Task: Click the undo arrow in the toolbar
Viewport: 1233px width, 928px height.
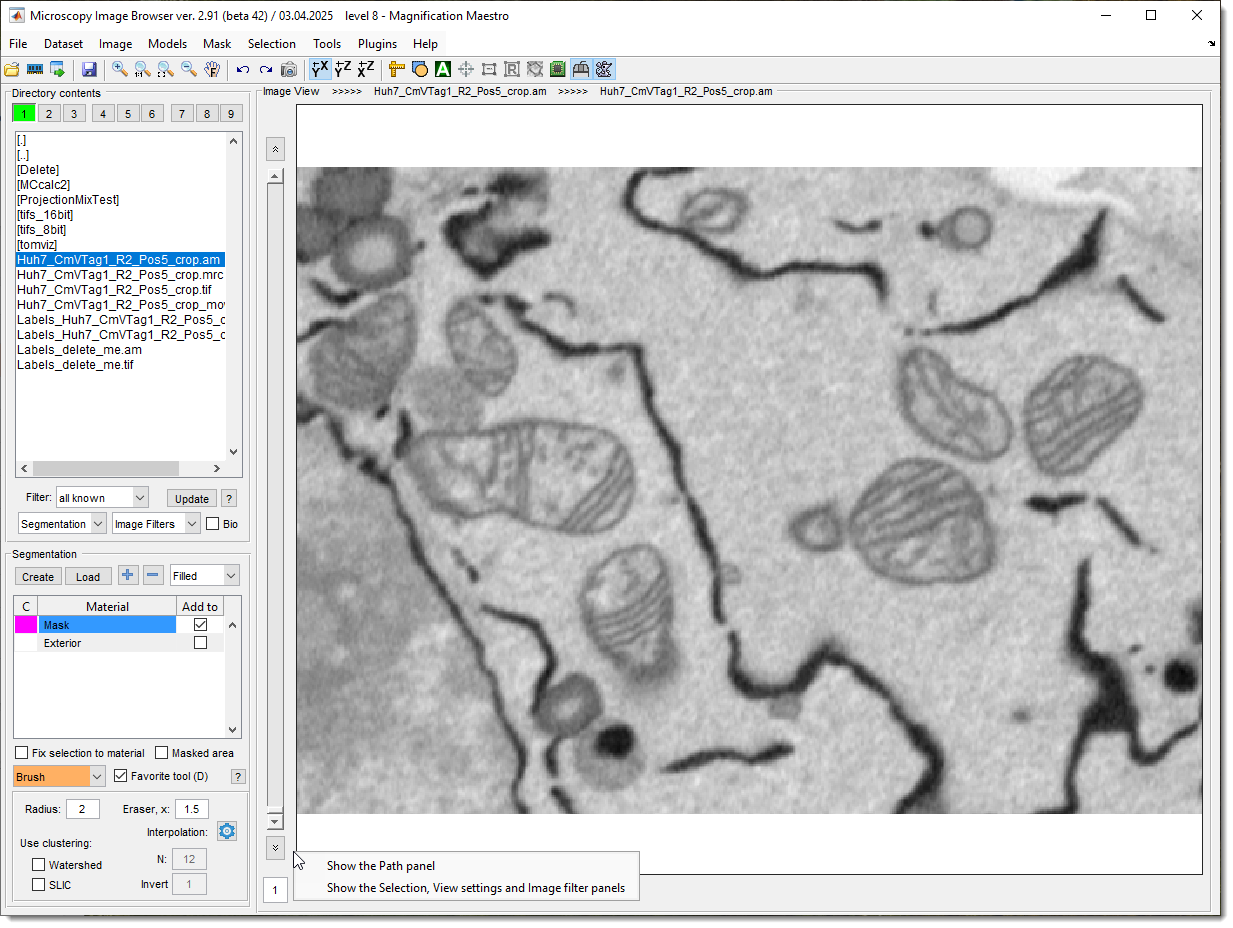Action: (242, 69)
